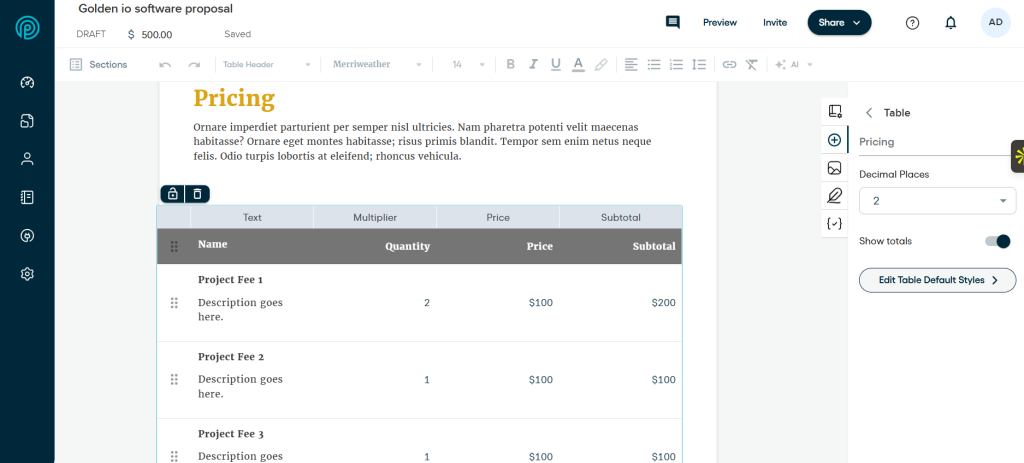Open the documents icon in left sidebar
Viewport: 1024px width, 463px height.
pos(27,121)
